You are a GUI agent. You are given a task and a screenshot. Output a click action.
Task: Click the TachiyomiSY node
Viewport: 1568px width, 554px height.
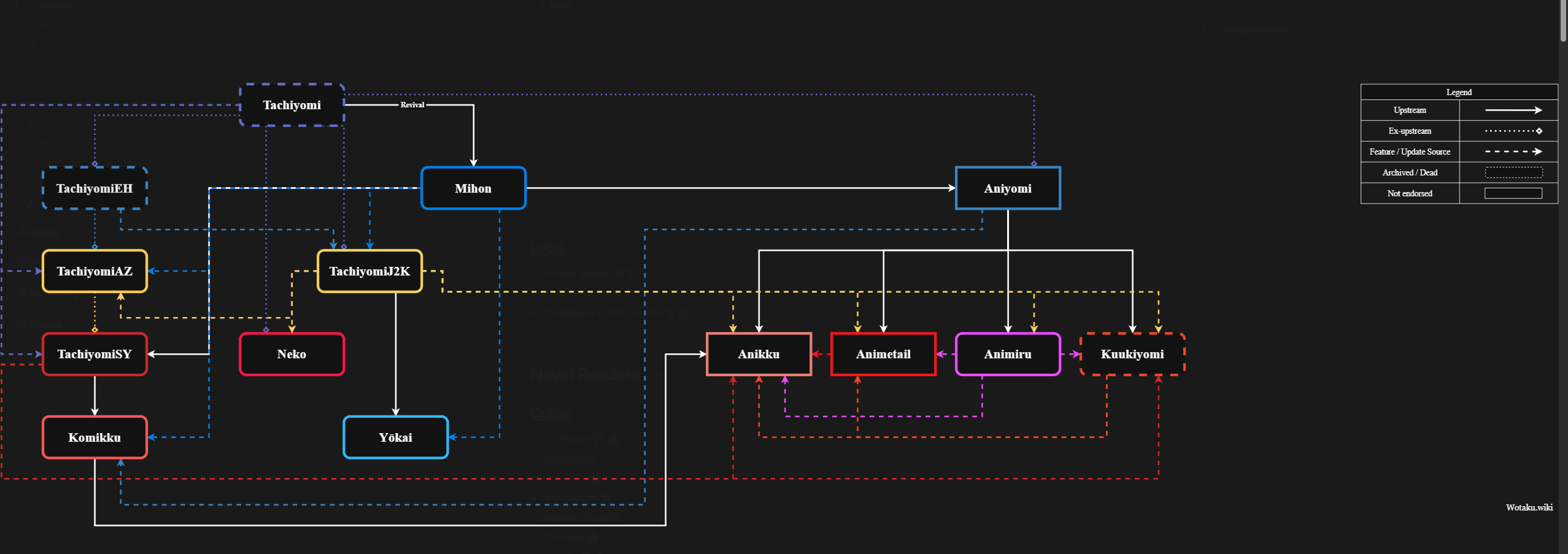click(x=95, y=354)
